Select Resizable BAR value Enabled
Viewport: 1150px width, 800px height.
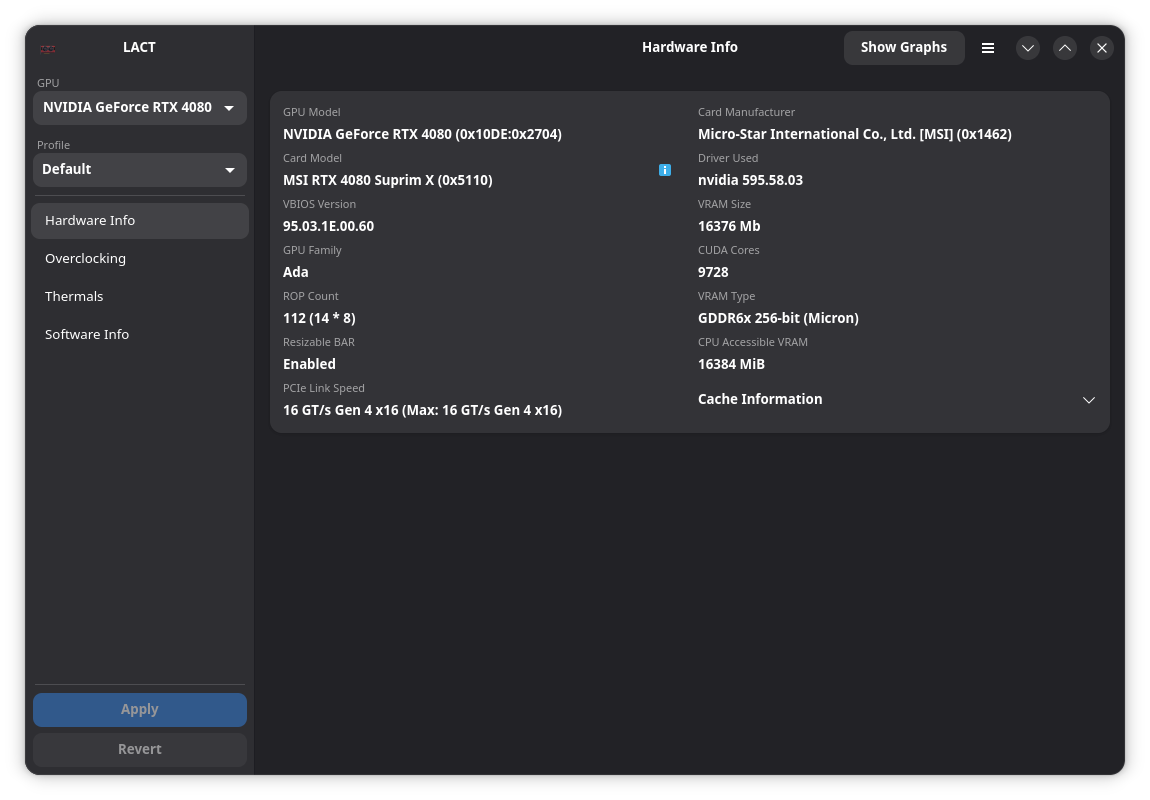coord(310,364)
